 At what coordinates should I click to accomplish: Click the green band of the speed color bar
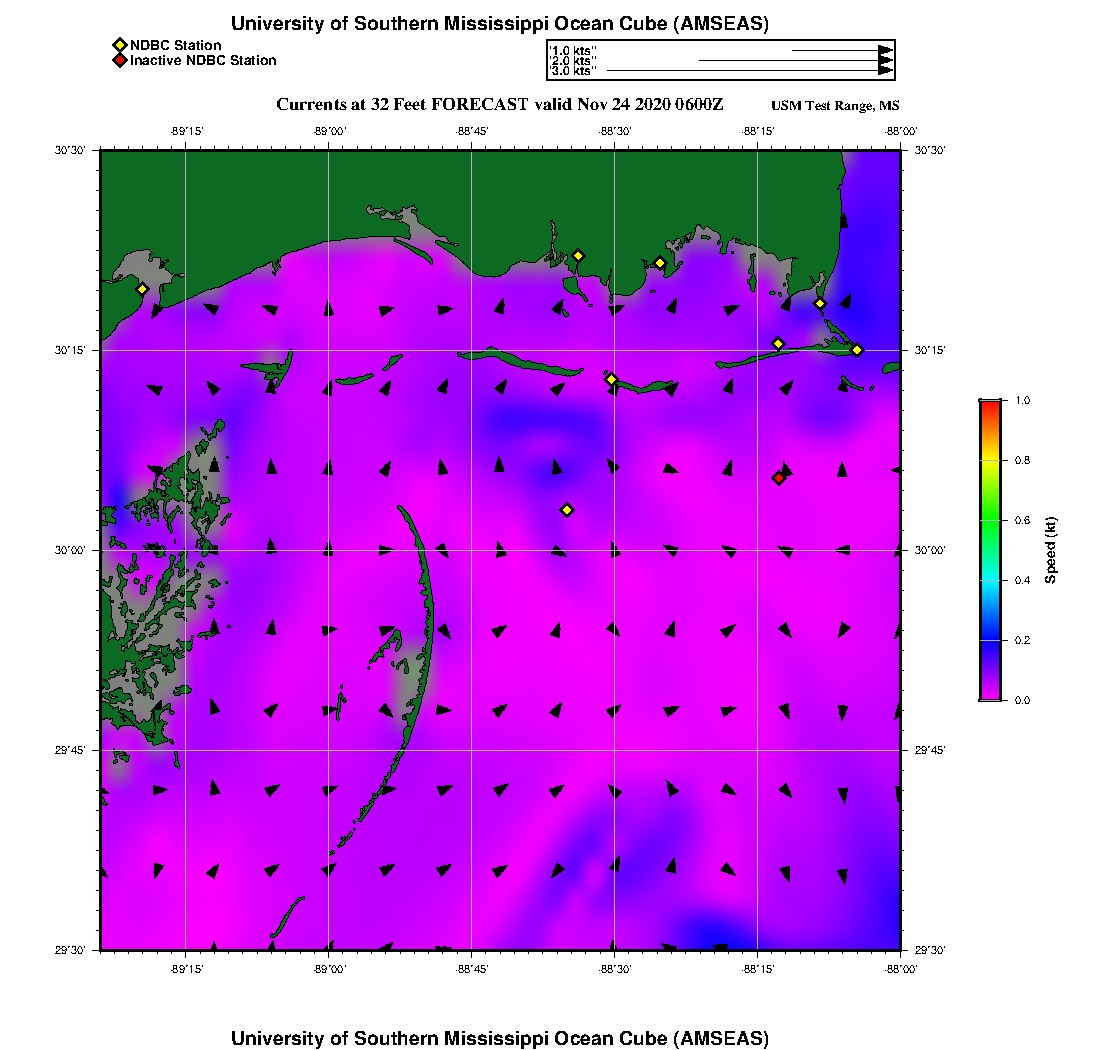click(990, 520)
